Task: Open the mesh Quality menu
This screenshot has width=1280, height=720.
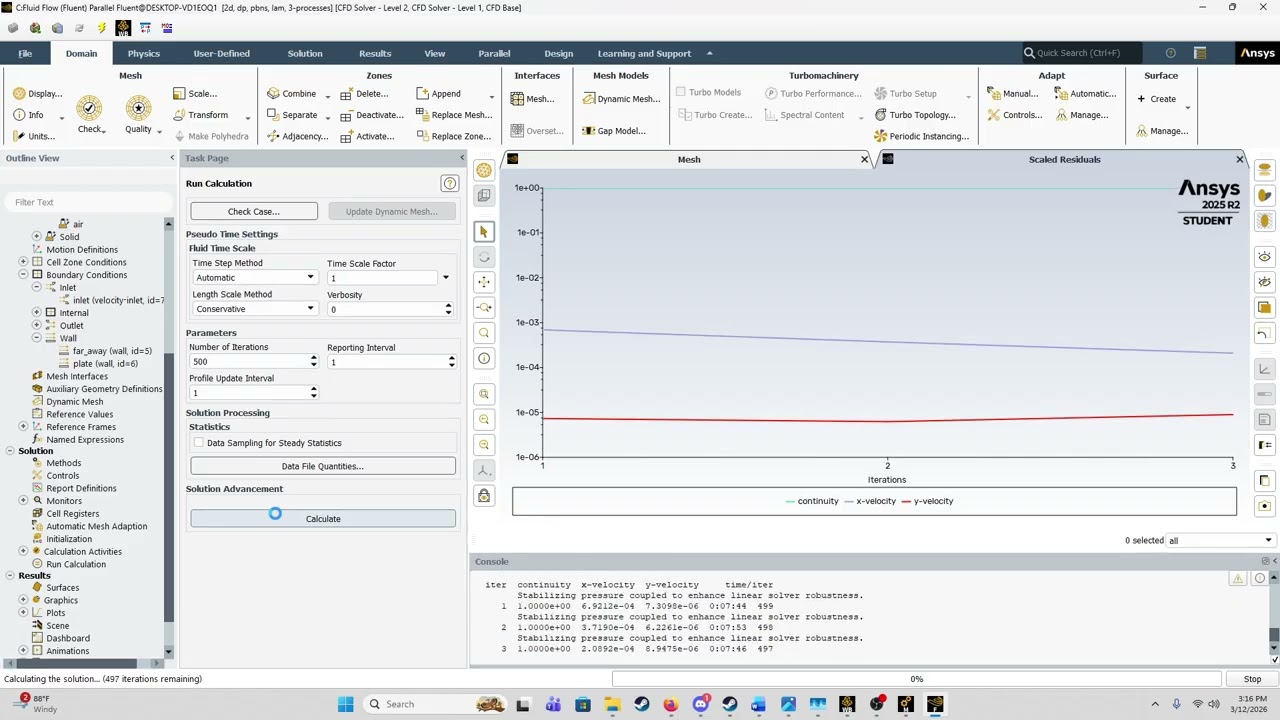Action: 139,116
